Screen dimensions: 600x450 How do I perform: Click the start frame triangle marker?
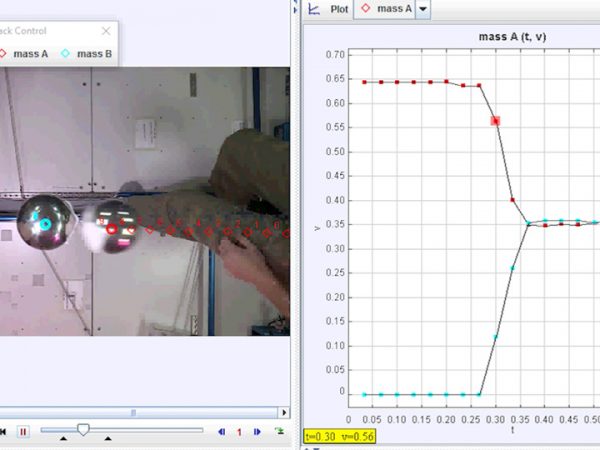click(64, 439)
